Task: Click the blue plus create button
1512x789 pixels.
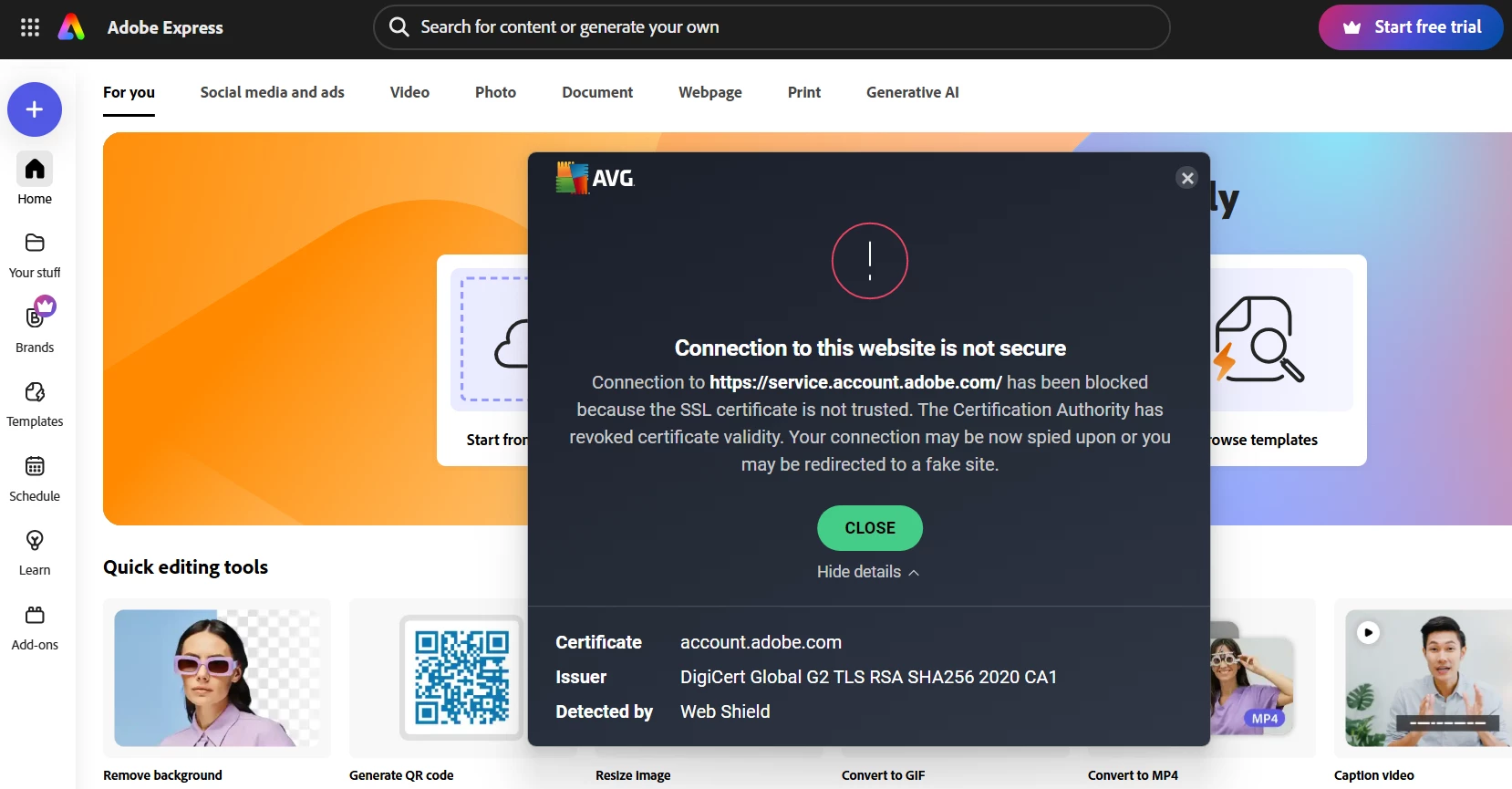Action: 35,109
